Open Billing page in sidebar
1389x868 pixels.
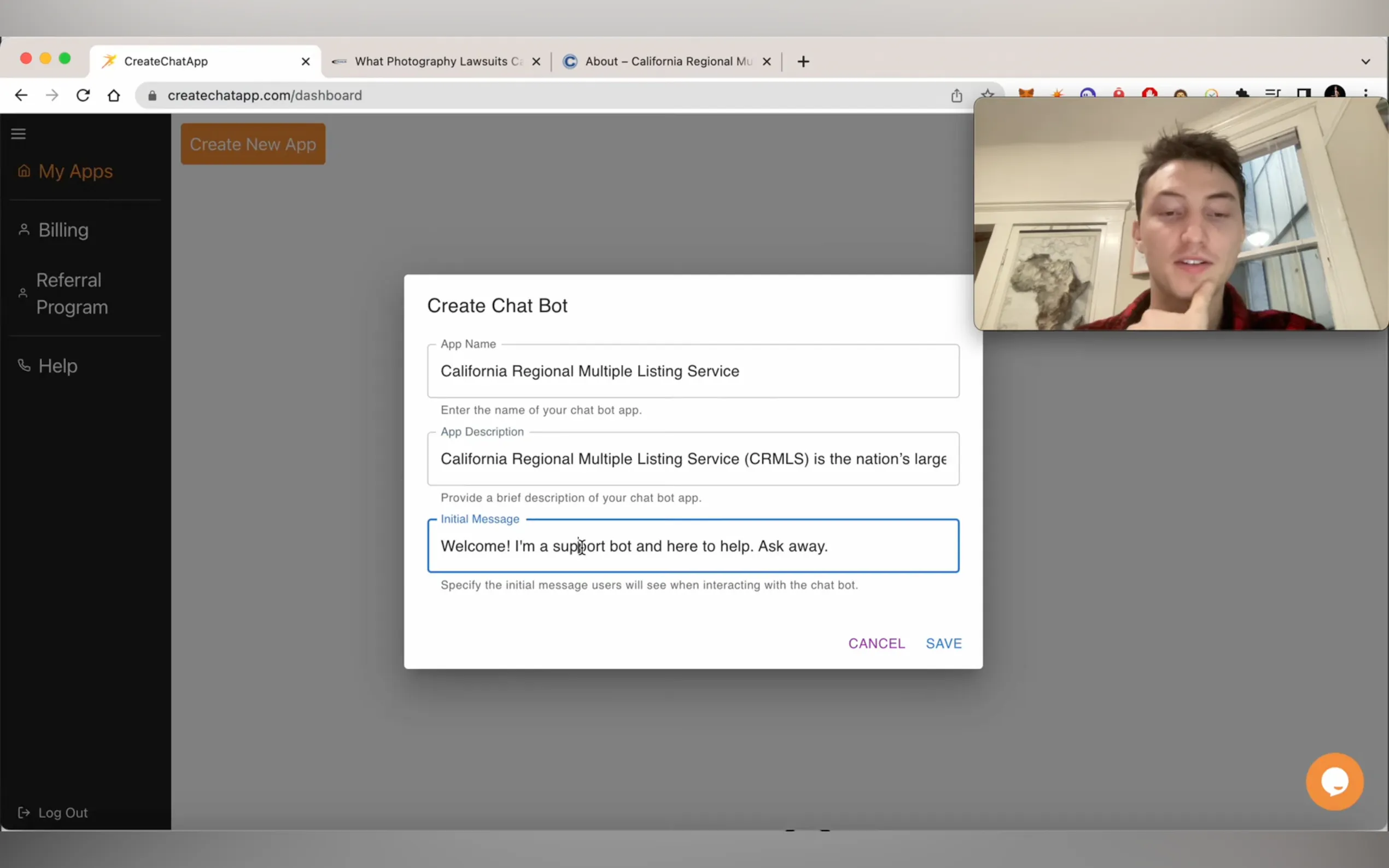pyautogui.click(x=63, y=230)
